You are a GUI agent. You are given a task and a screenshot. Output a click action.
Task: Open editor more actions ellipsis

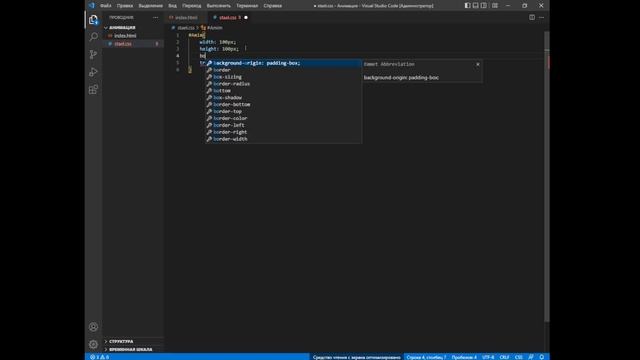(542, 18)
